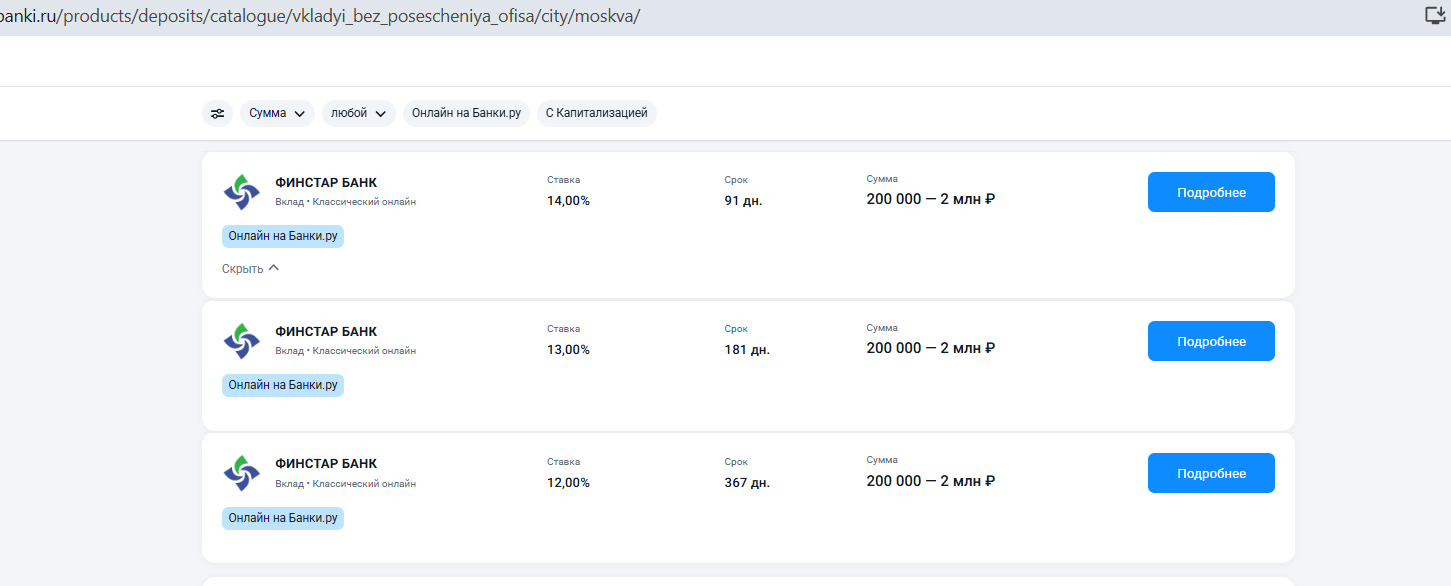This screenshot has height=586, width=1451.
Task: Collapse offers using the Скрыть link
Action: [243, 268]
